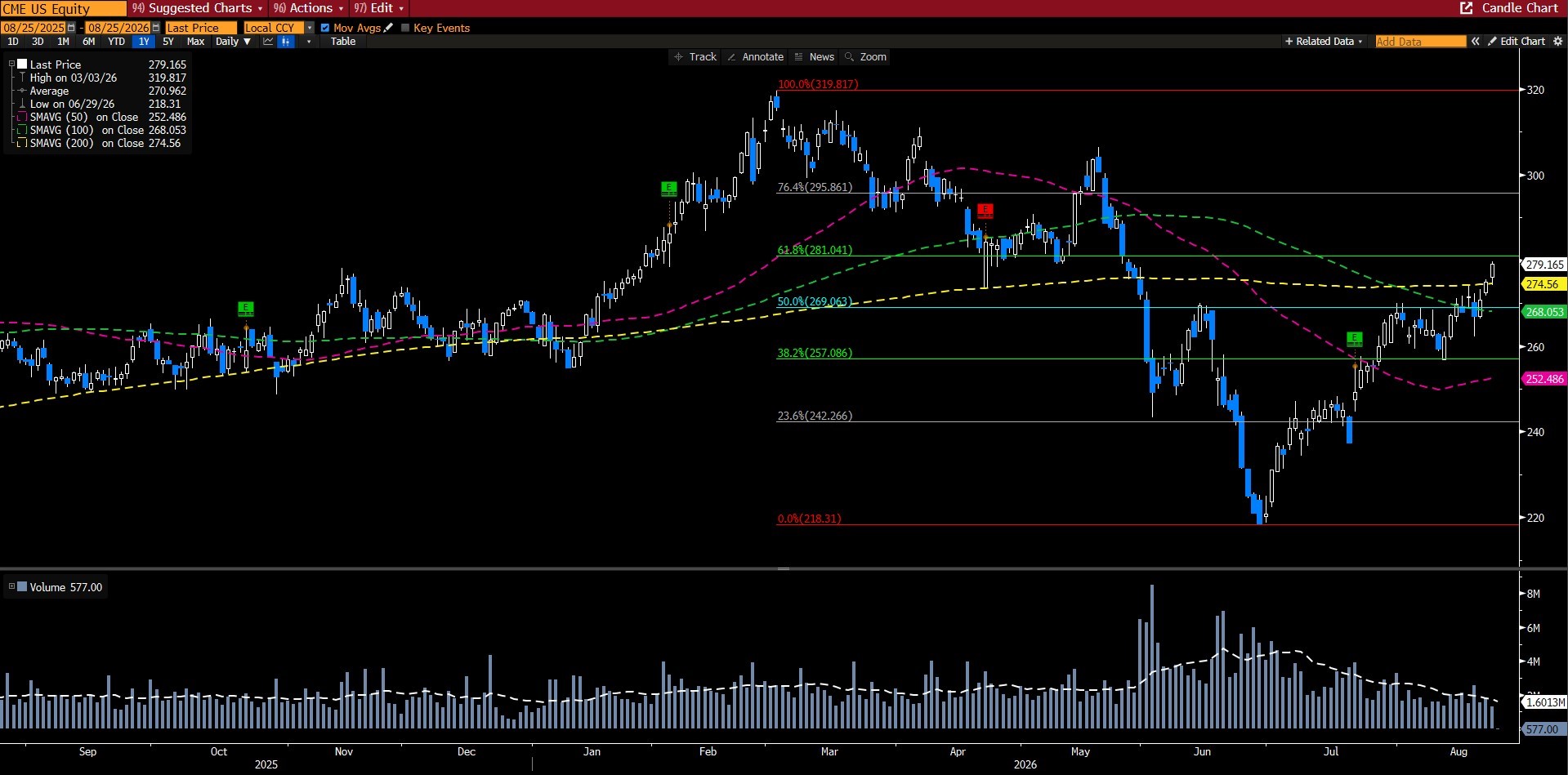The image size is (1568, 775).
Task: Click the Track crosshair icon
Action: coord(678,57)
